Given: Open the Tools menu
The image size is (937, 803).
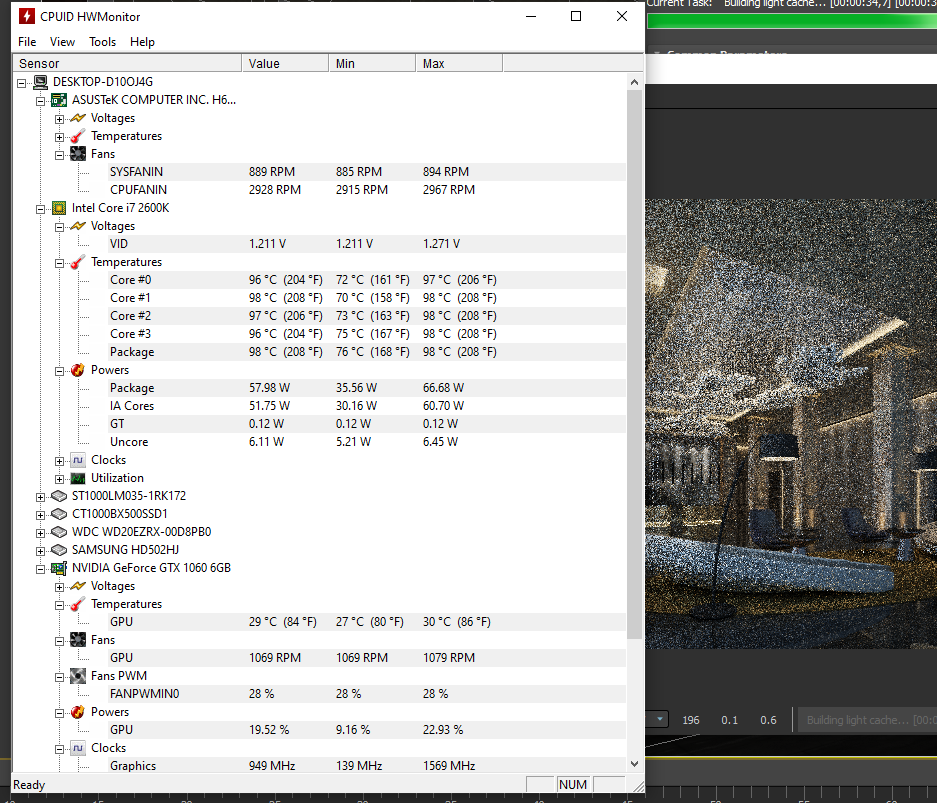Looking at the screenshot, I should [102, 42].
